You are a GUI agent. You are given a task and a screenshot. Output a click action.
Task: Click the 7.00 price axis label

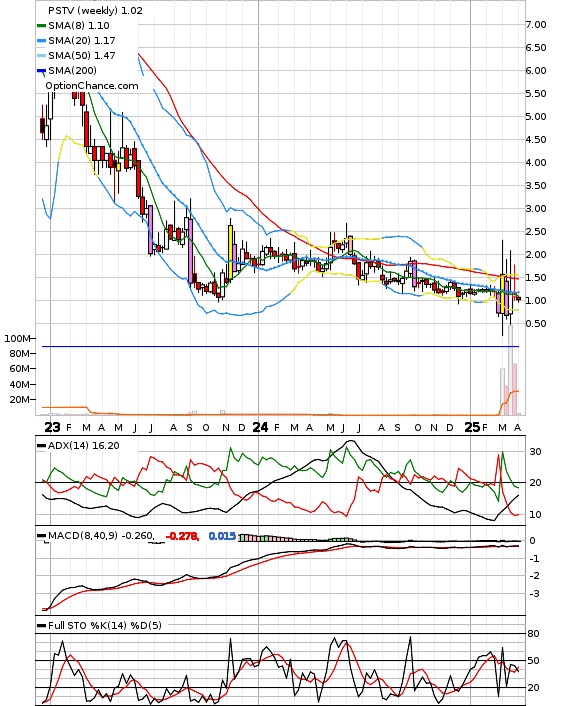(536, 24)
